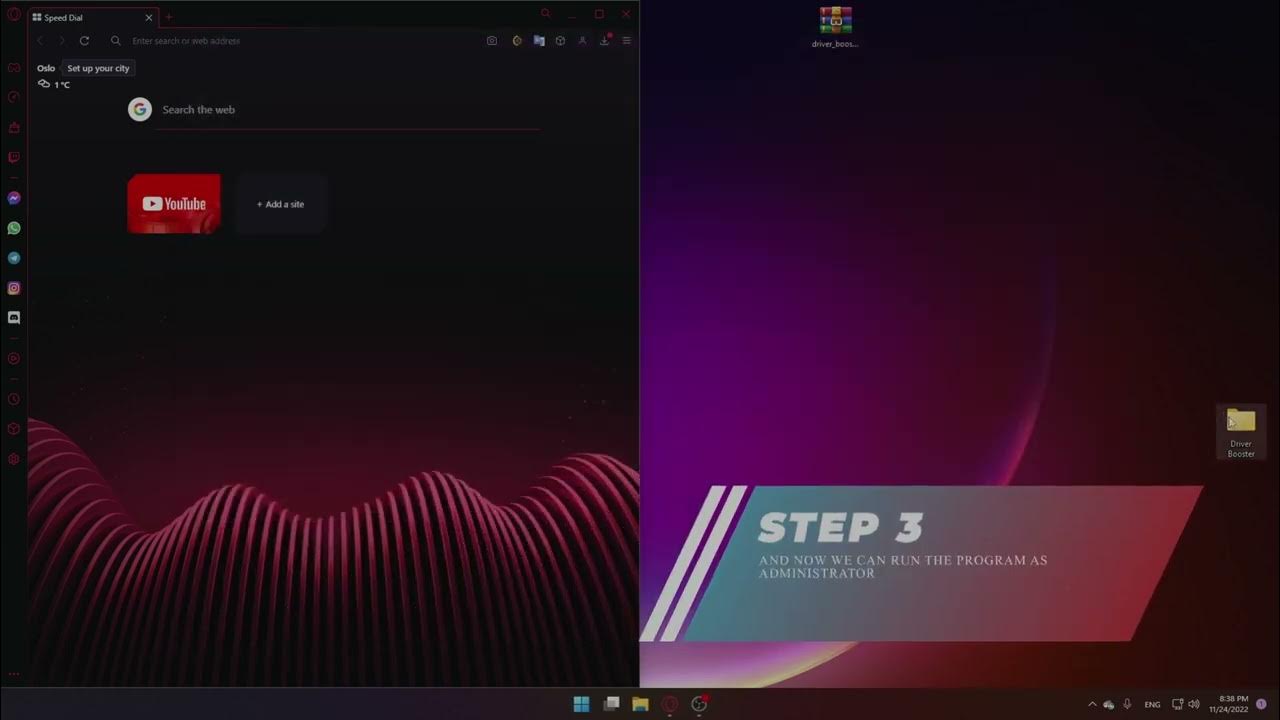Open GX Control speedometer icon in sidebar

point(14,97)
